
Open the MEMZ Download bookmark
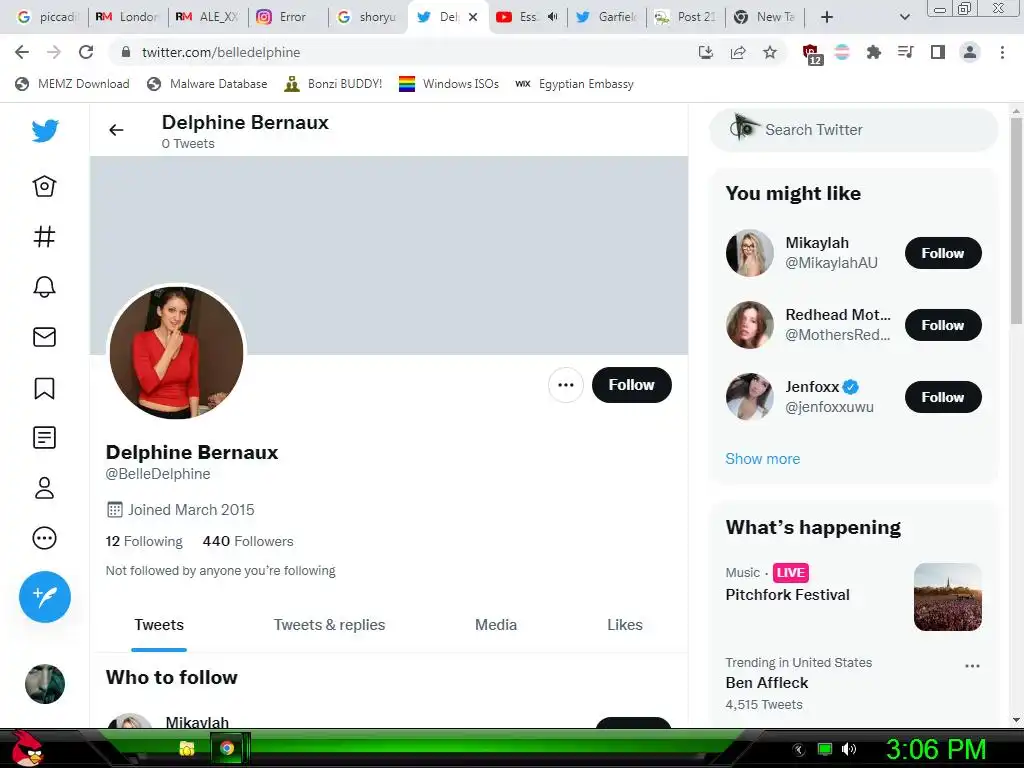[72, 84]
